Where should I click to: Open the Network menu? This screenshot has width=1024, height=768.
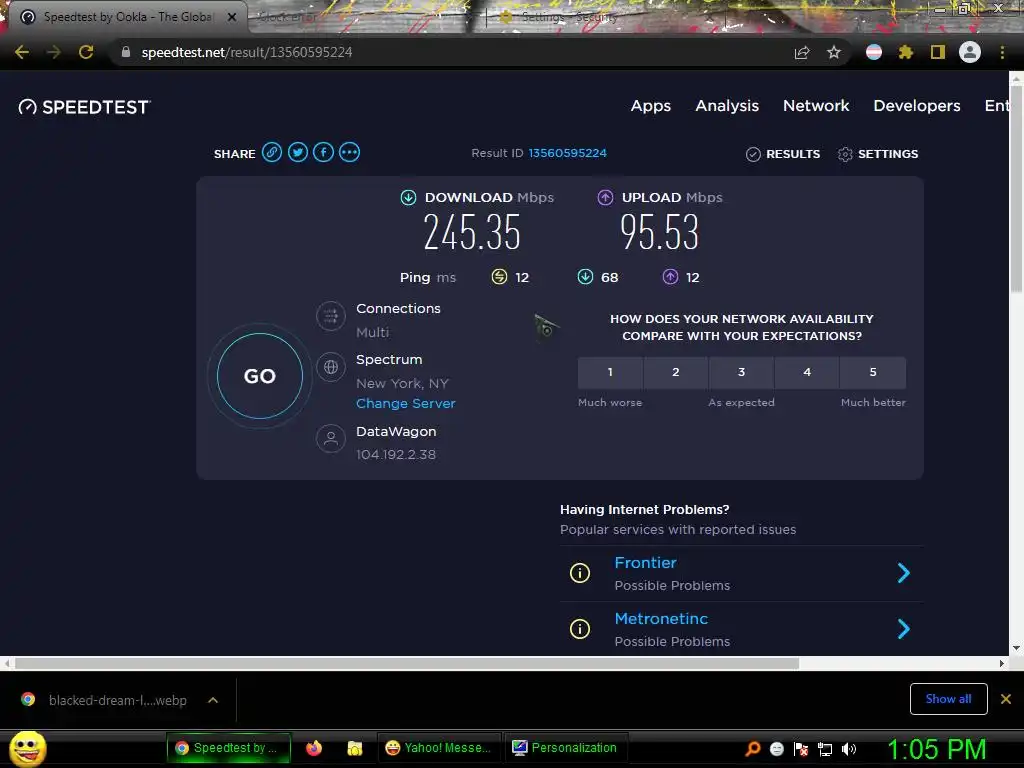[816, 106]
